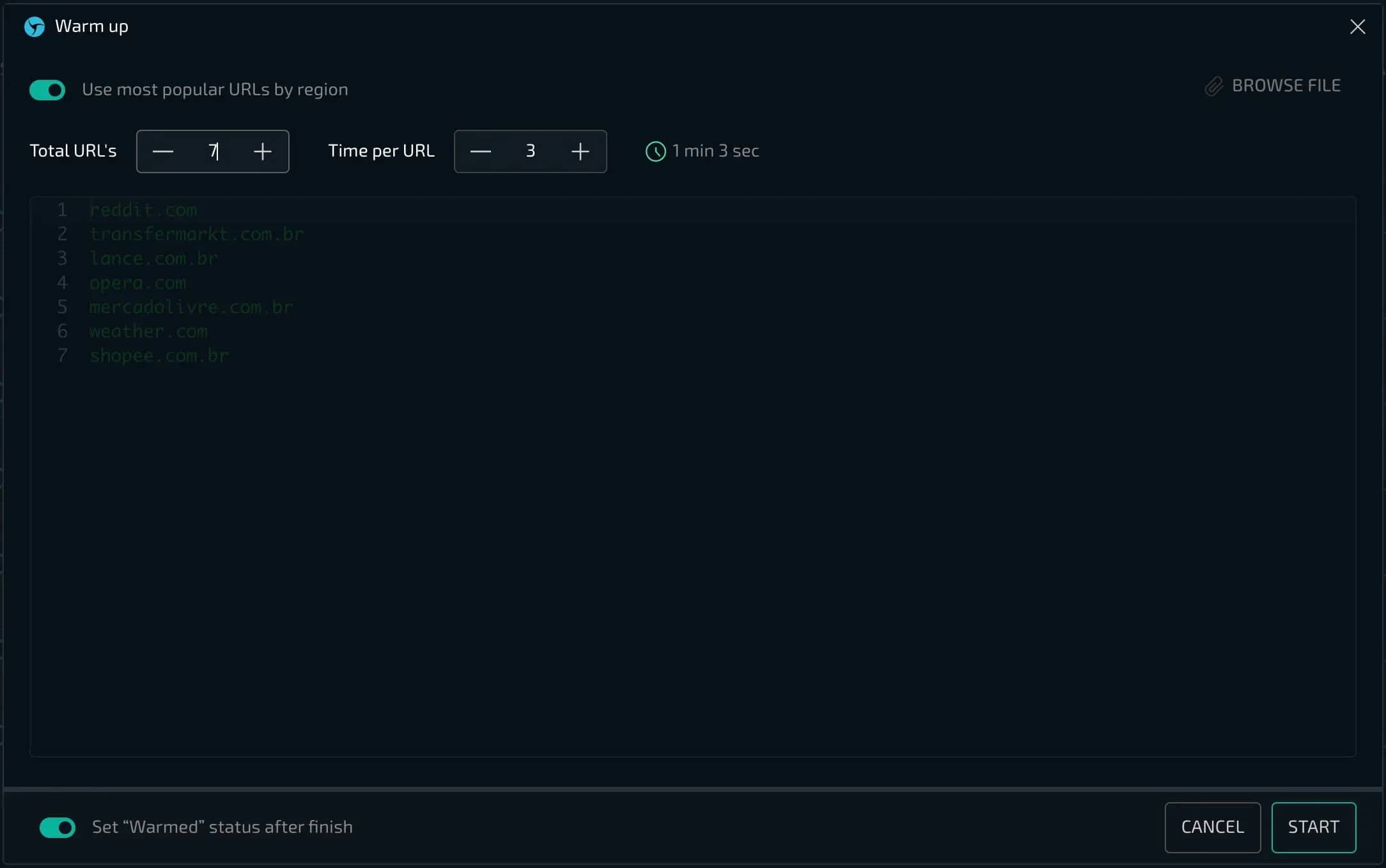The image size is (1386, 868).
Task: Decrease Time per URL with minus button
Action: pos(481,151)
